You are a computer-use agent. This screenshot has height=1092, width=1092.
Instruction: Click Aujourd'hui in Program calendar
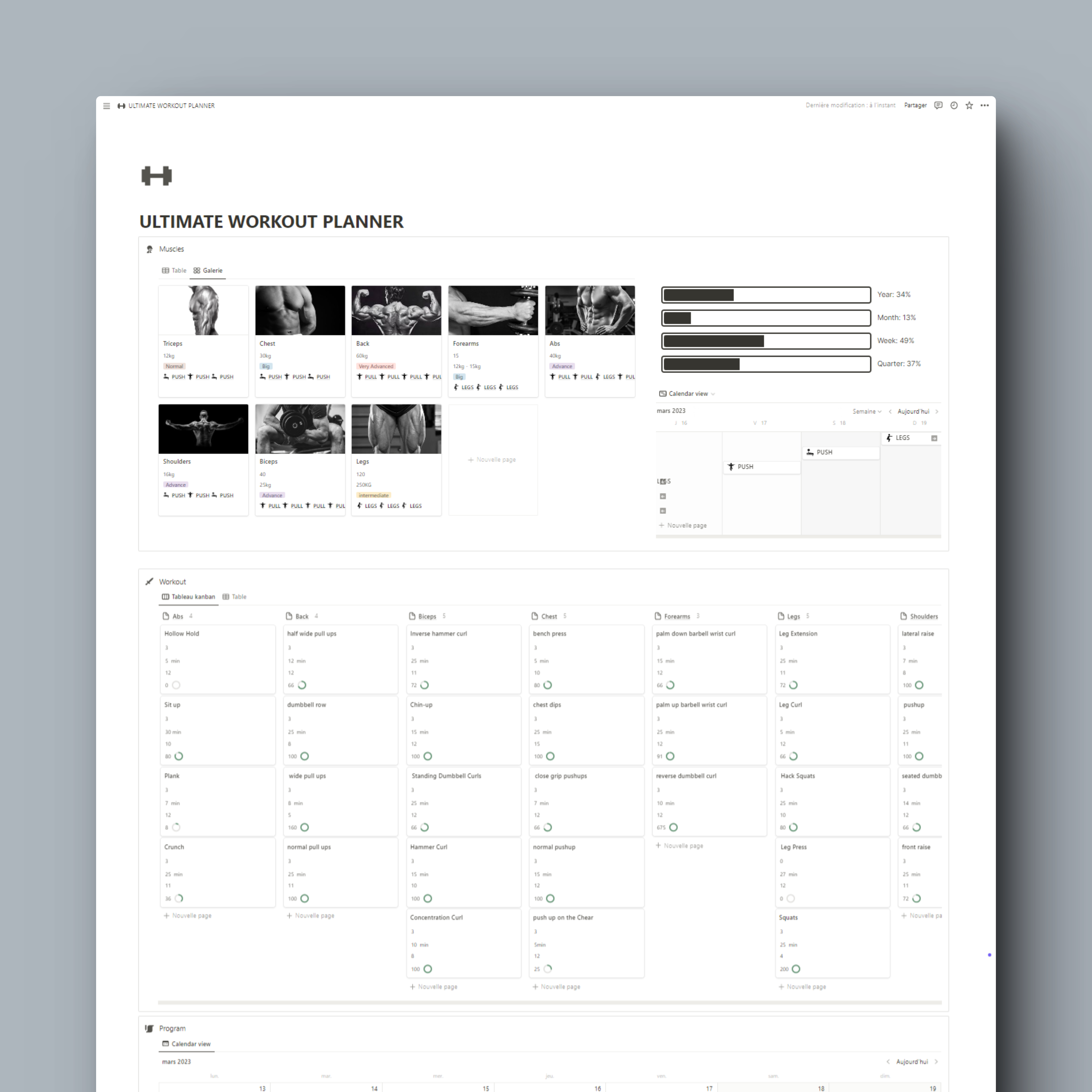click(x=912, y=1061)
